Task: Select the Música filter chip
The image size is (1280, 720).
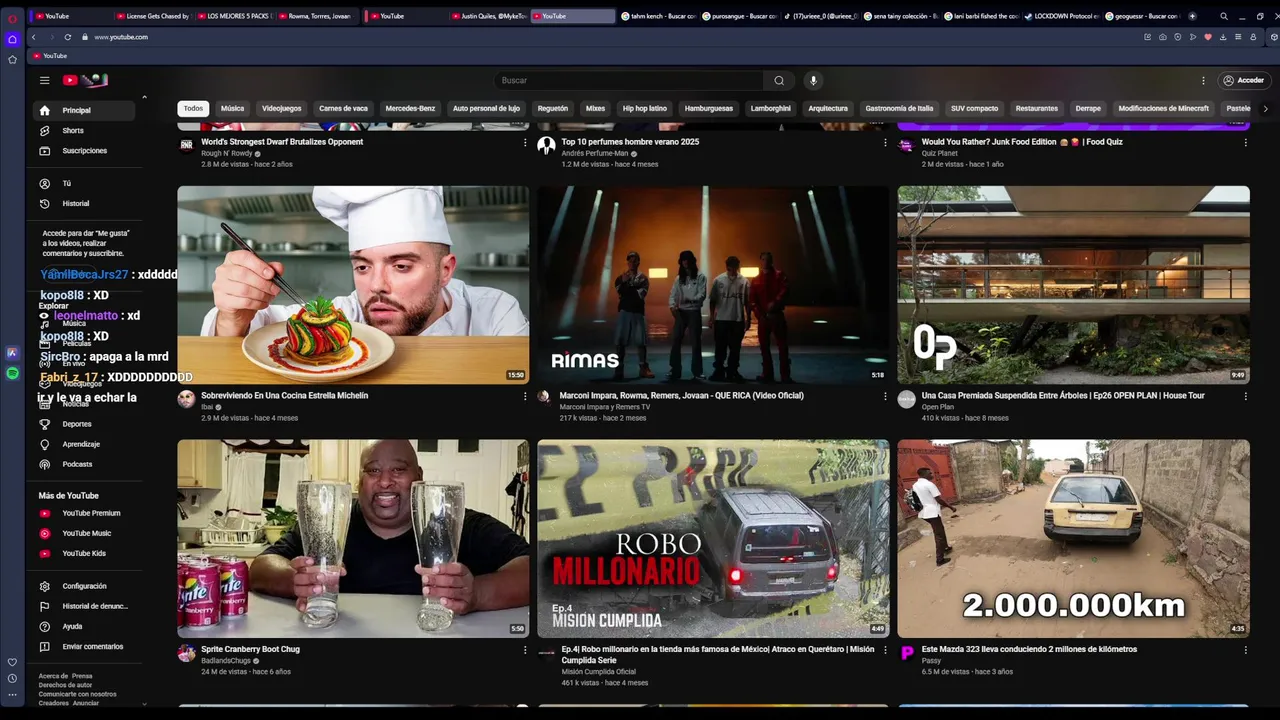Action: point(232,108)
